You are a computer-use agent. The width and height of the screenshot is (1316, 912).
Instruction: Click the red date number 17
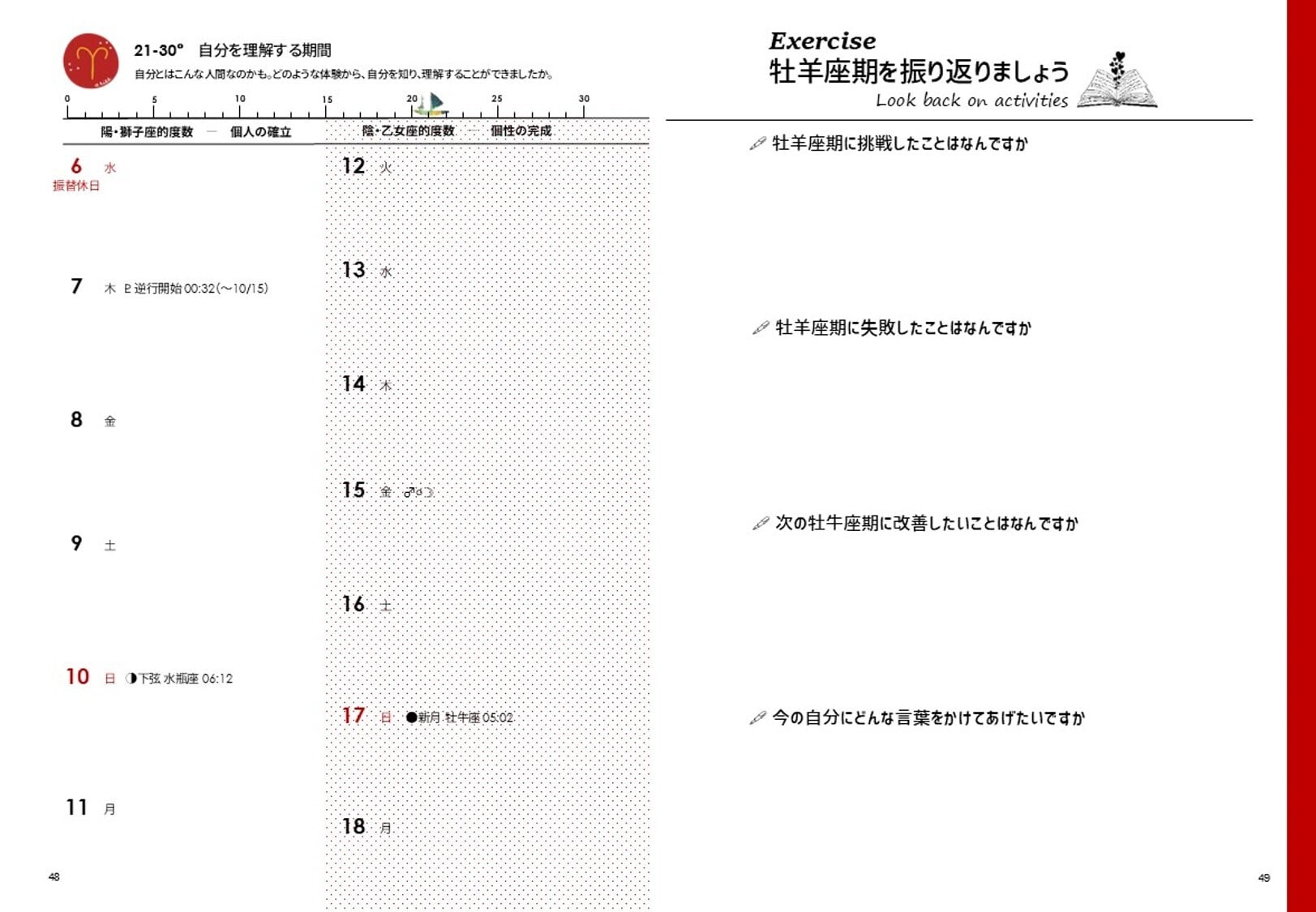tap(354, 716)
